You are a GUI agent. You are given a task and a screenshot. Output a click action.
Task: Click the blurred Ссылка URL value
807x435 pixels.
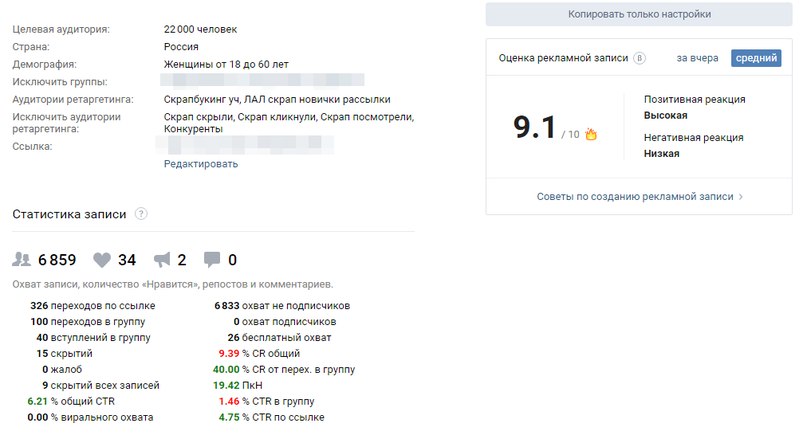[245, 145]
